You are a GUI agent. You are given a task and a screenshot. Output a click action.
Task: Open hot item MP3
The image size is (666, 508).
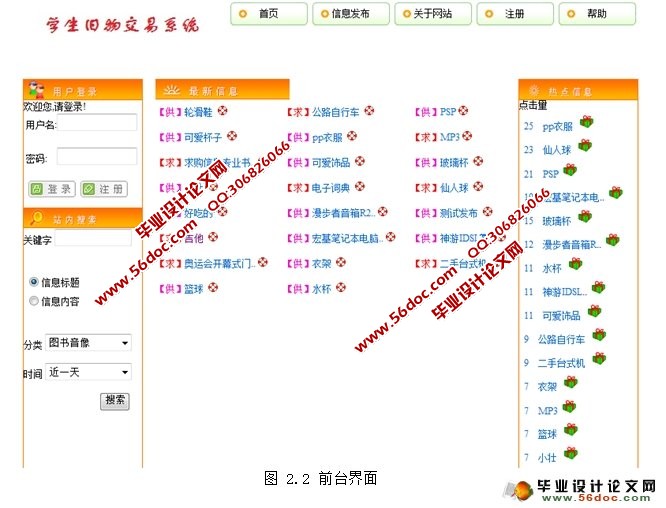click(x=547, y=411)
